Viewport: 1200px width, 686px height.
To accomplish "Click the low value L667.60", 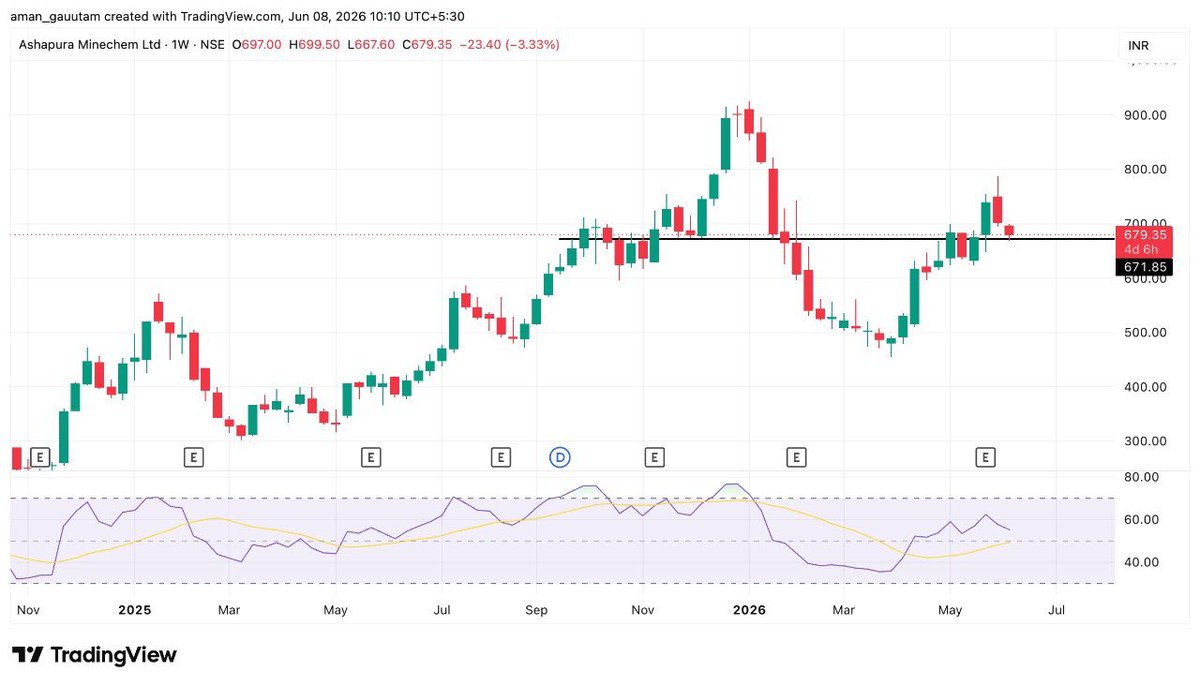I will 371,44.
